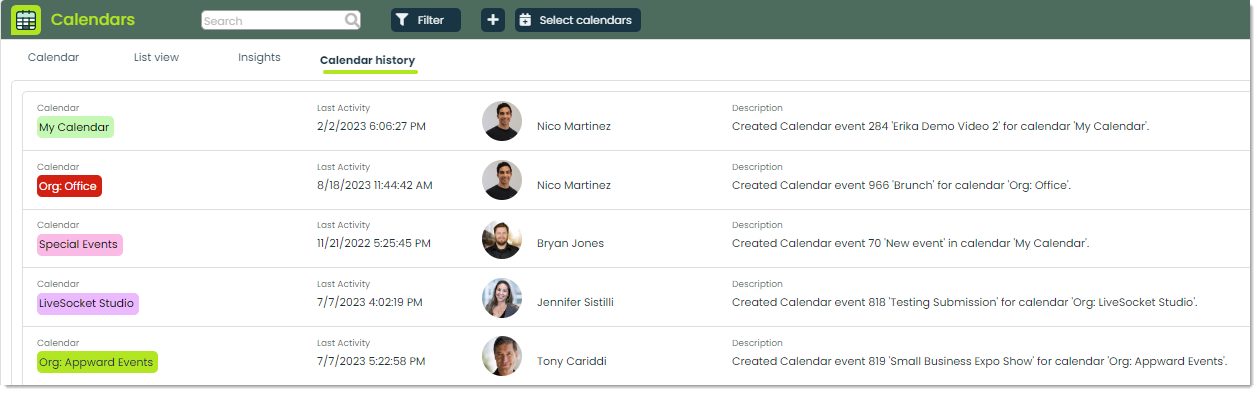Click the 'Brunch' event description text

tap(901, 185)
